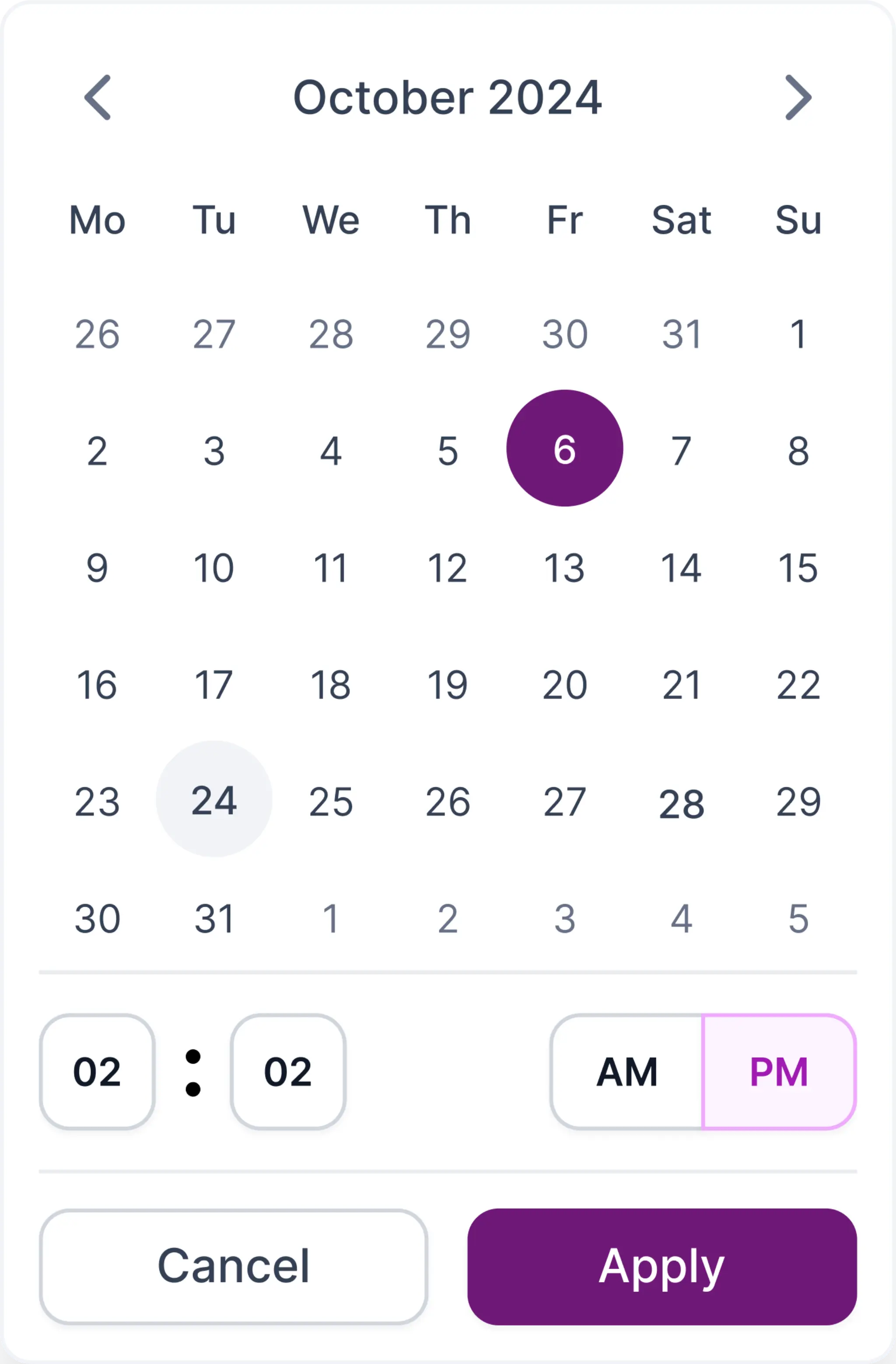Pick October 24 on the calendar
The height and width of the screenshot is (1364, 896).
(213, 799)
